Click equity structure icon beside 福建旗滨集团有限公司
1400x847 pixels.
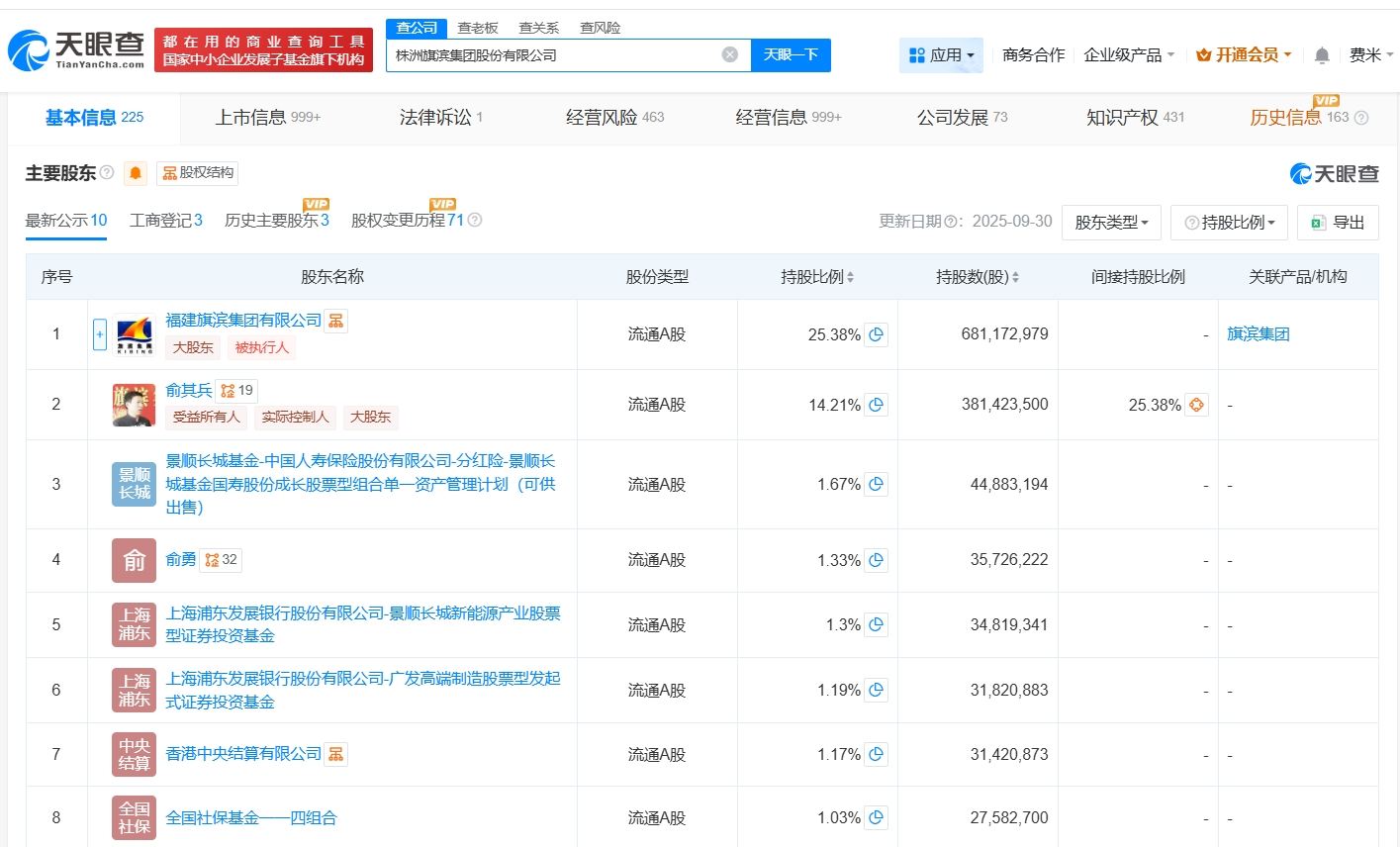pyautogui.click(x=336, y=321)
